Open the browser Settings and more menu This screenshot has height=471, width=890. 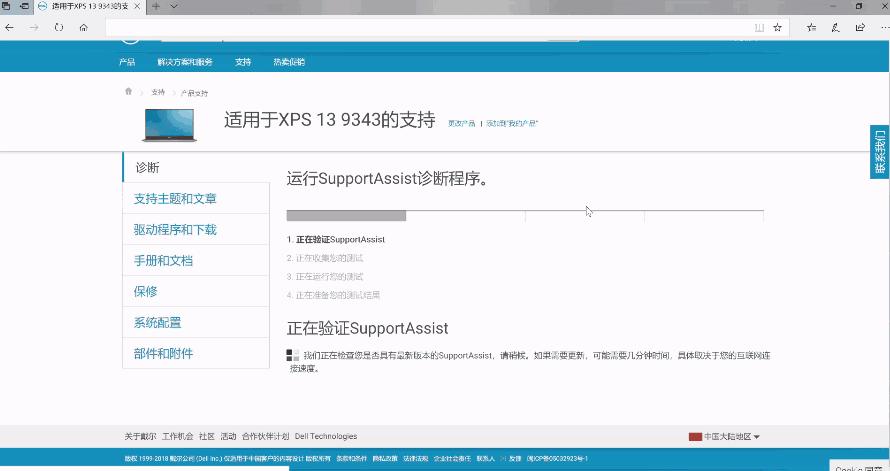884,27
